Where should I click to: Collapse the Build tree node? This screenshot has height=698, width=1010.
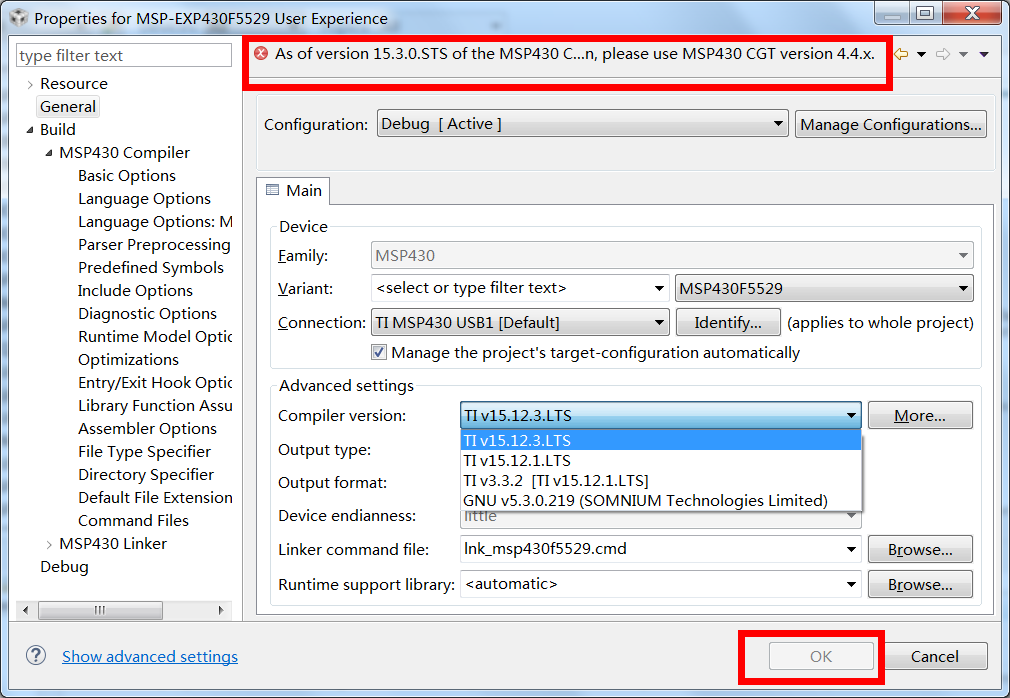point(30,130)
